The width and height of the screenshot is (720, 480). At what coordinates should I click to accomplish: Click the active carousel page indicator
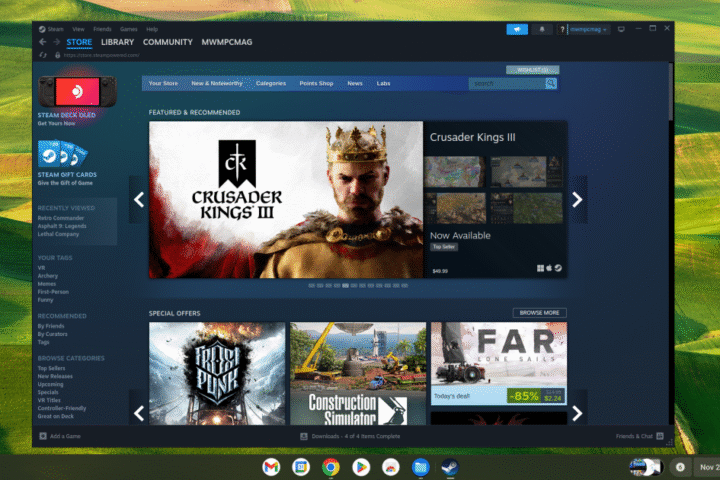(345, 286)
